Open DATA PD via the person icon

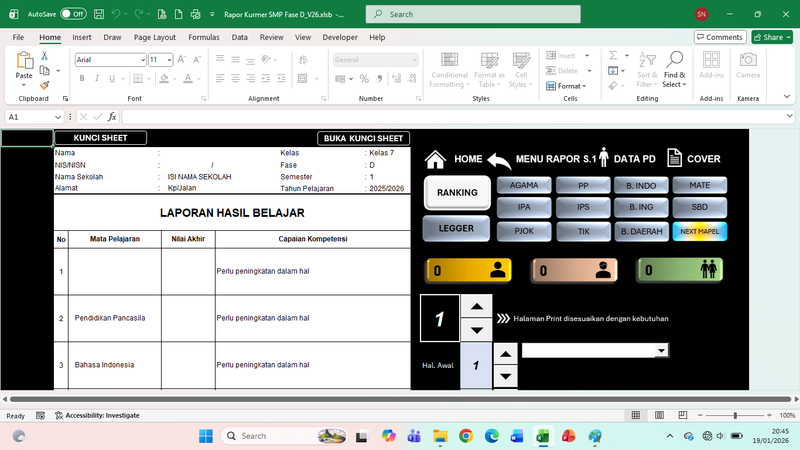click(603, 159)
